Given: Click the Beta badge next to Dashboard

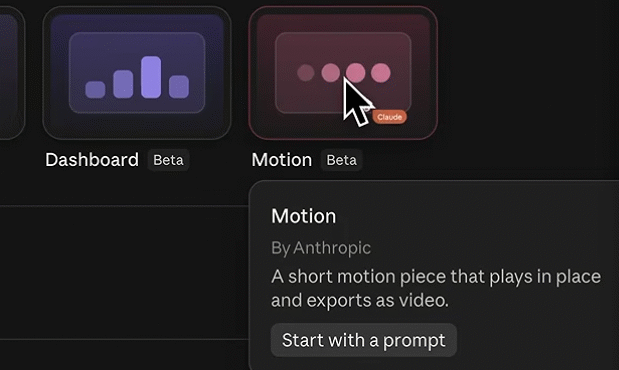Looking at the screenshot, I should 168,160.
